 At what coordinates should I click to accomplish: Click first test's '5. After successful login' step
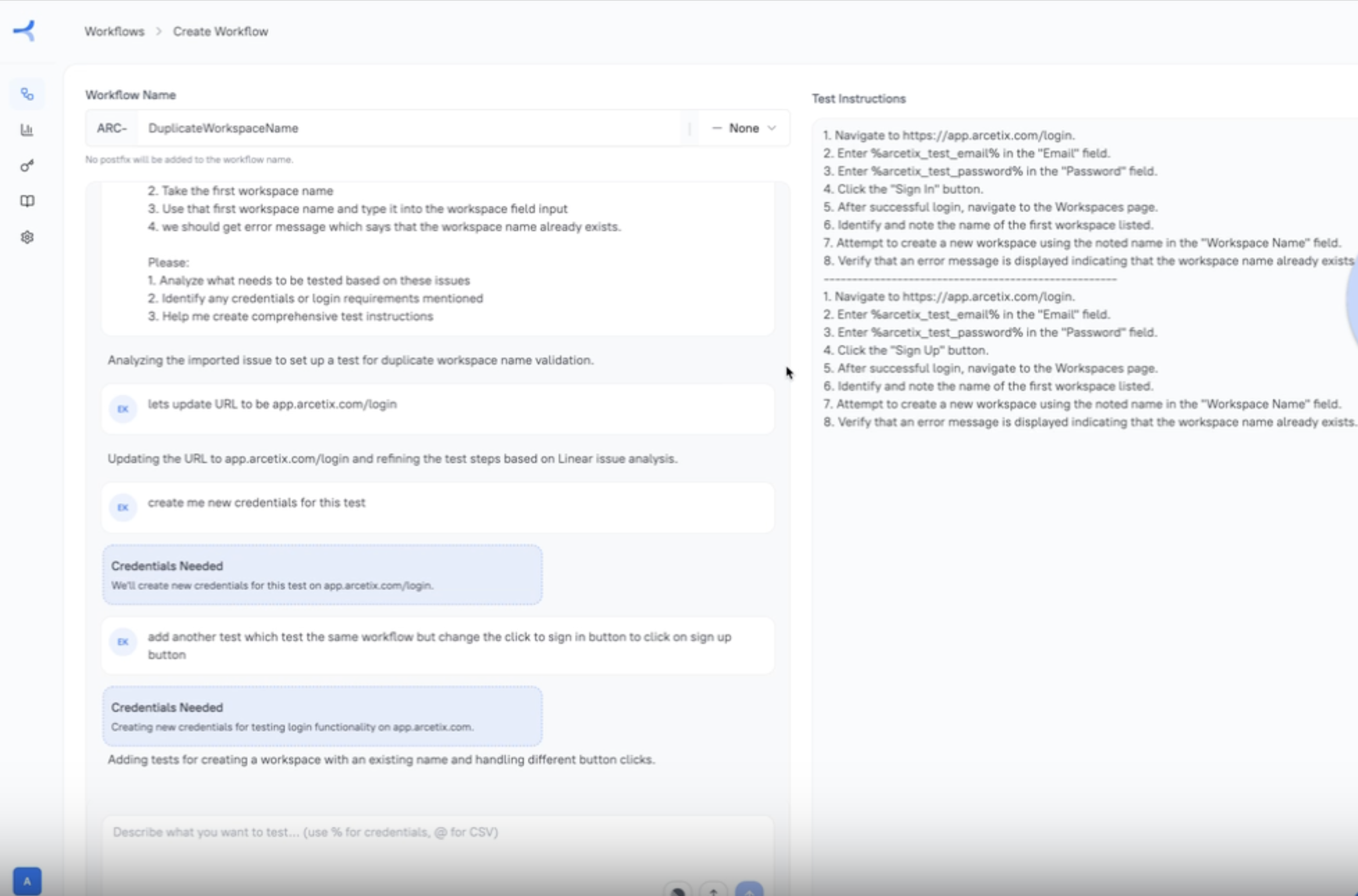pos(991,207)
